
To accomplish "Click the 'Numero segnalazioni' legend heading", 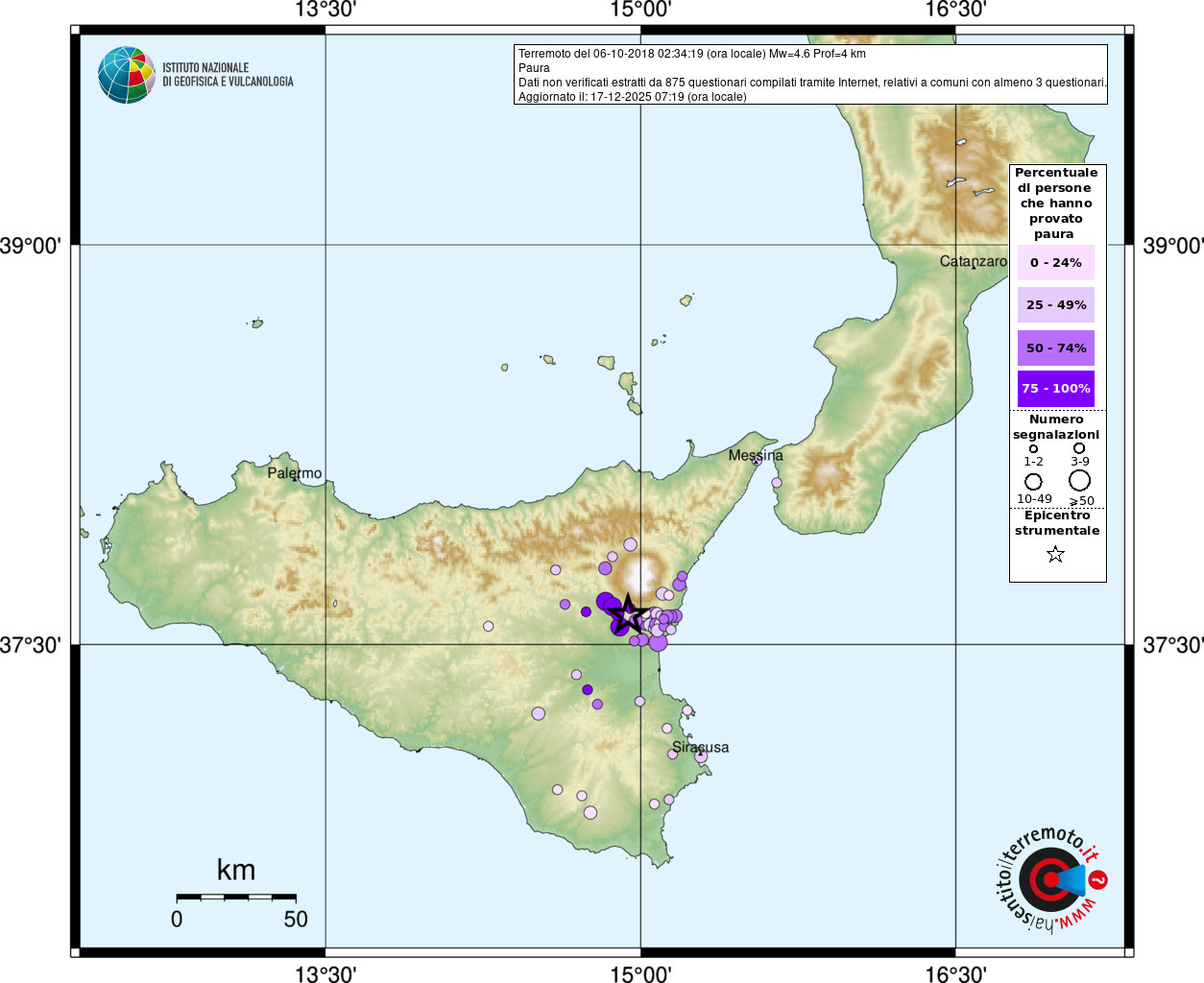I will click(x=1056, y=427).
